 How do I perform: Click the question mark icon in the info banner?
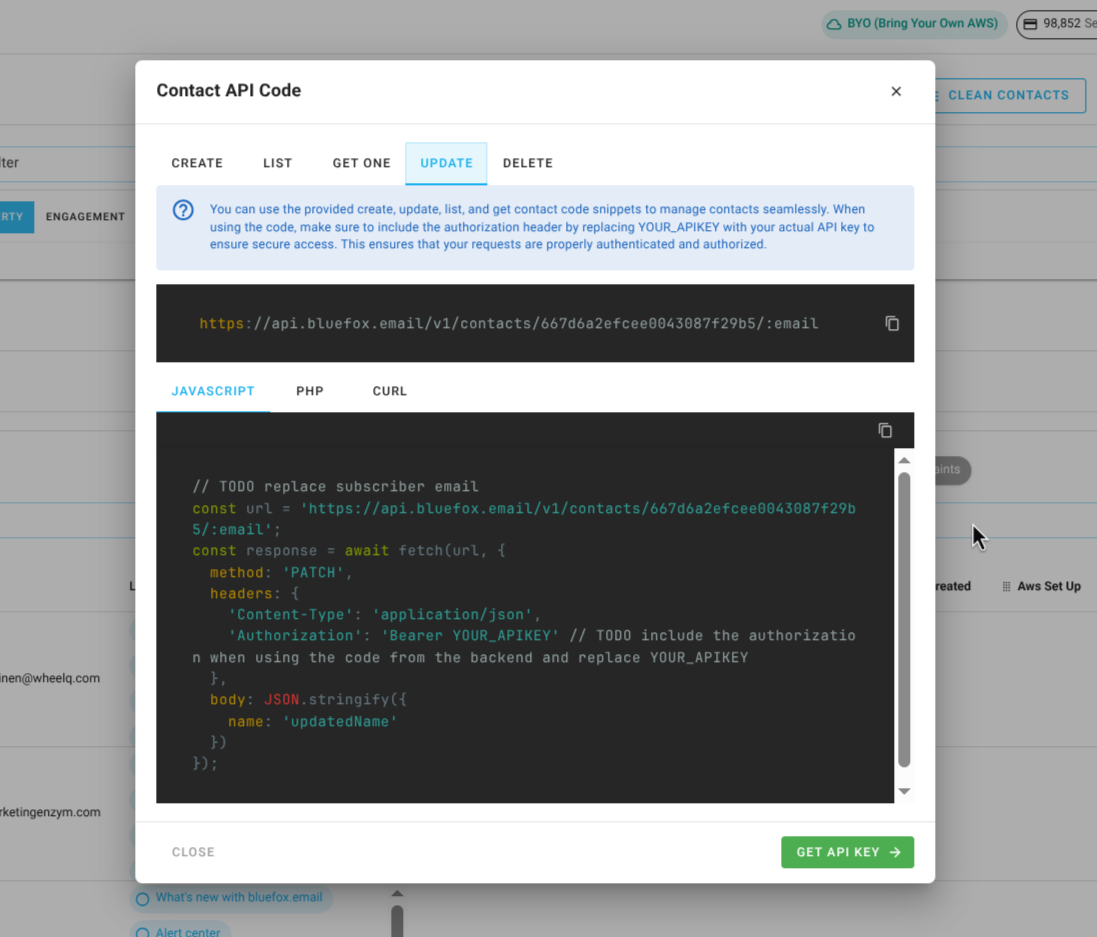(x=181, y=210)
